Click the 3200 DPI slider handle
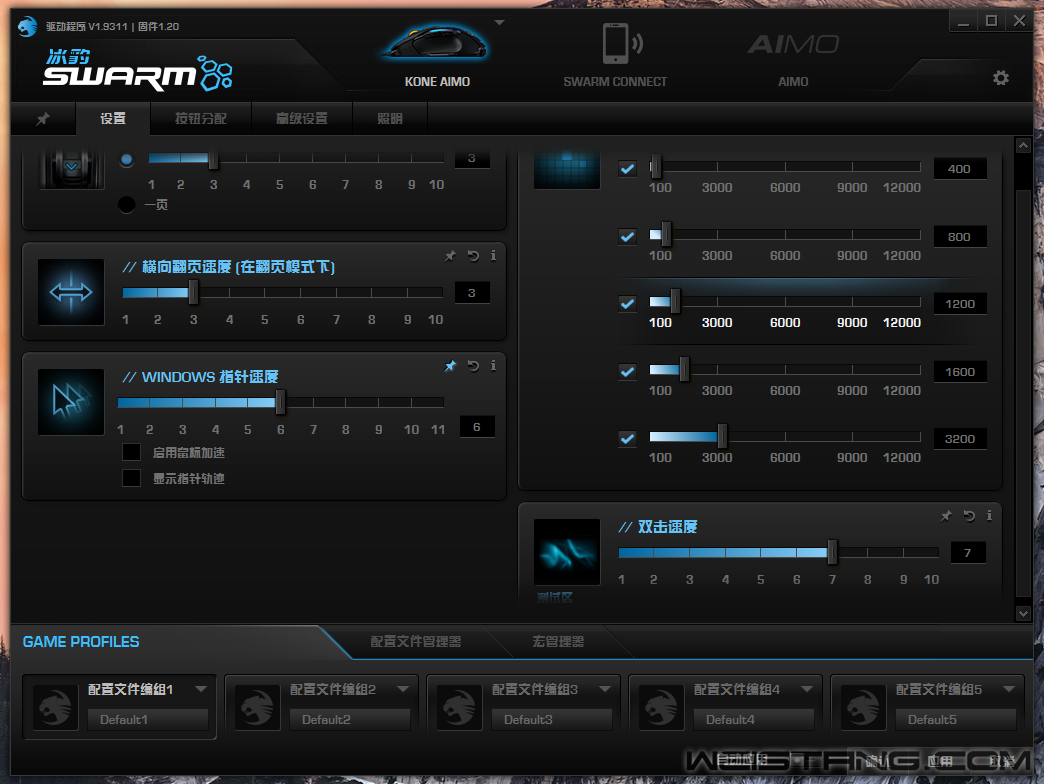 tap(722, 437)
